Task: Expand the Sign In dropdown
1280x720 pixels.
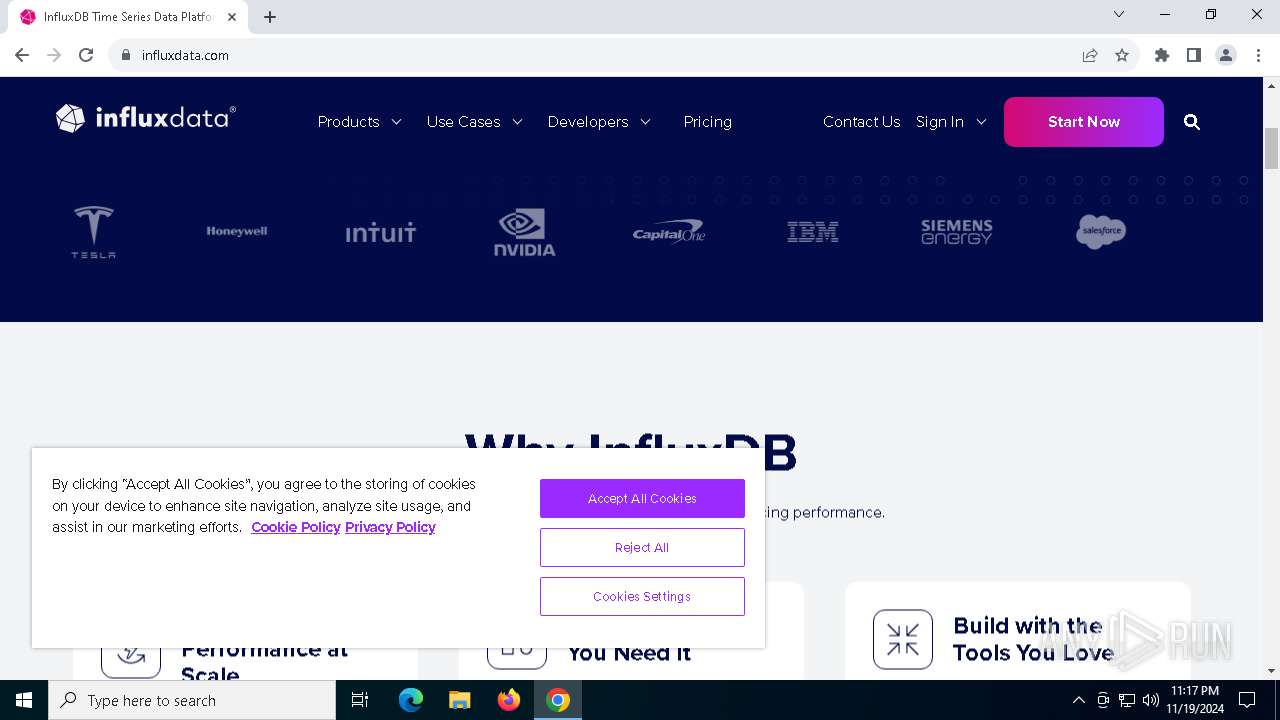Action: [x=951, y=122]
